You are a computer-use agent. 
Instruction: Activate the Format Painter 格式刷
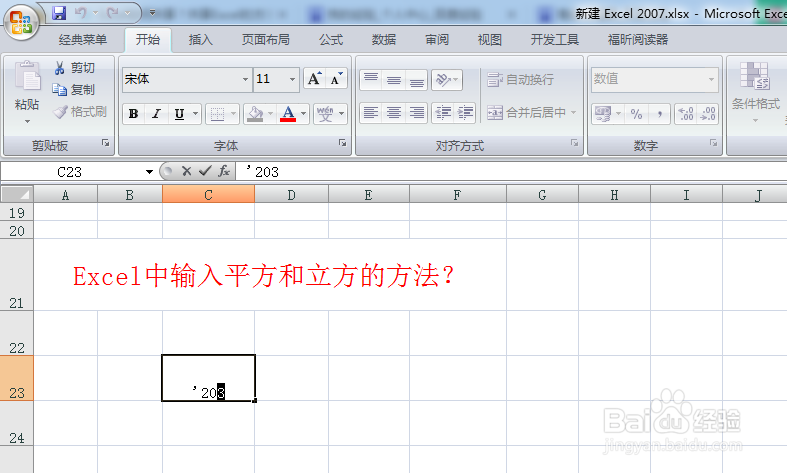(80, 111)
